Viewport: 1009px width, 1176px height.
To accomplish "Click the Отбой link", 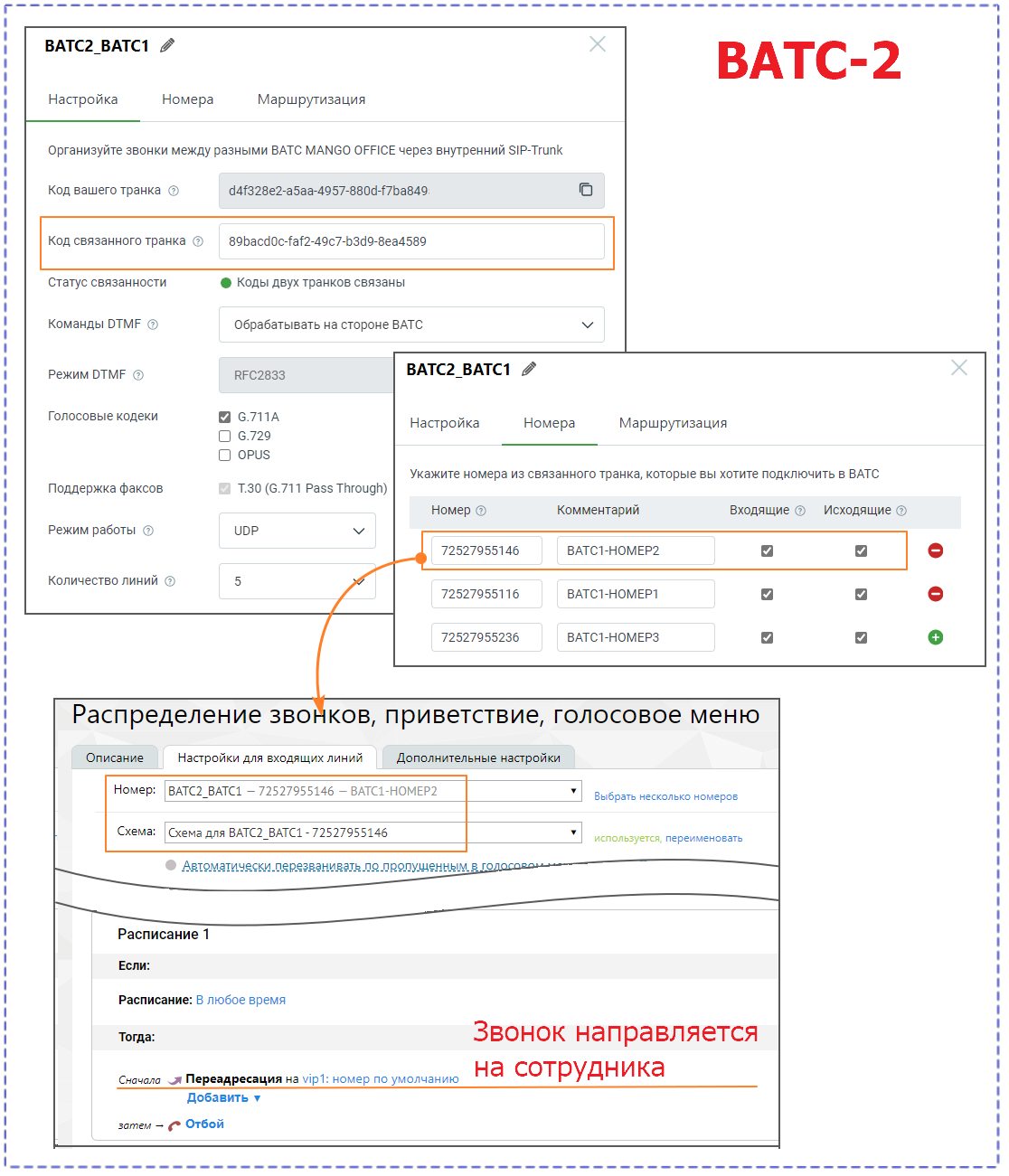I will 204,1124.
